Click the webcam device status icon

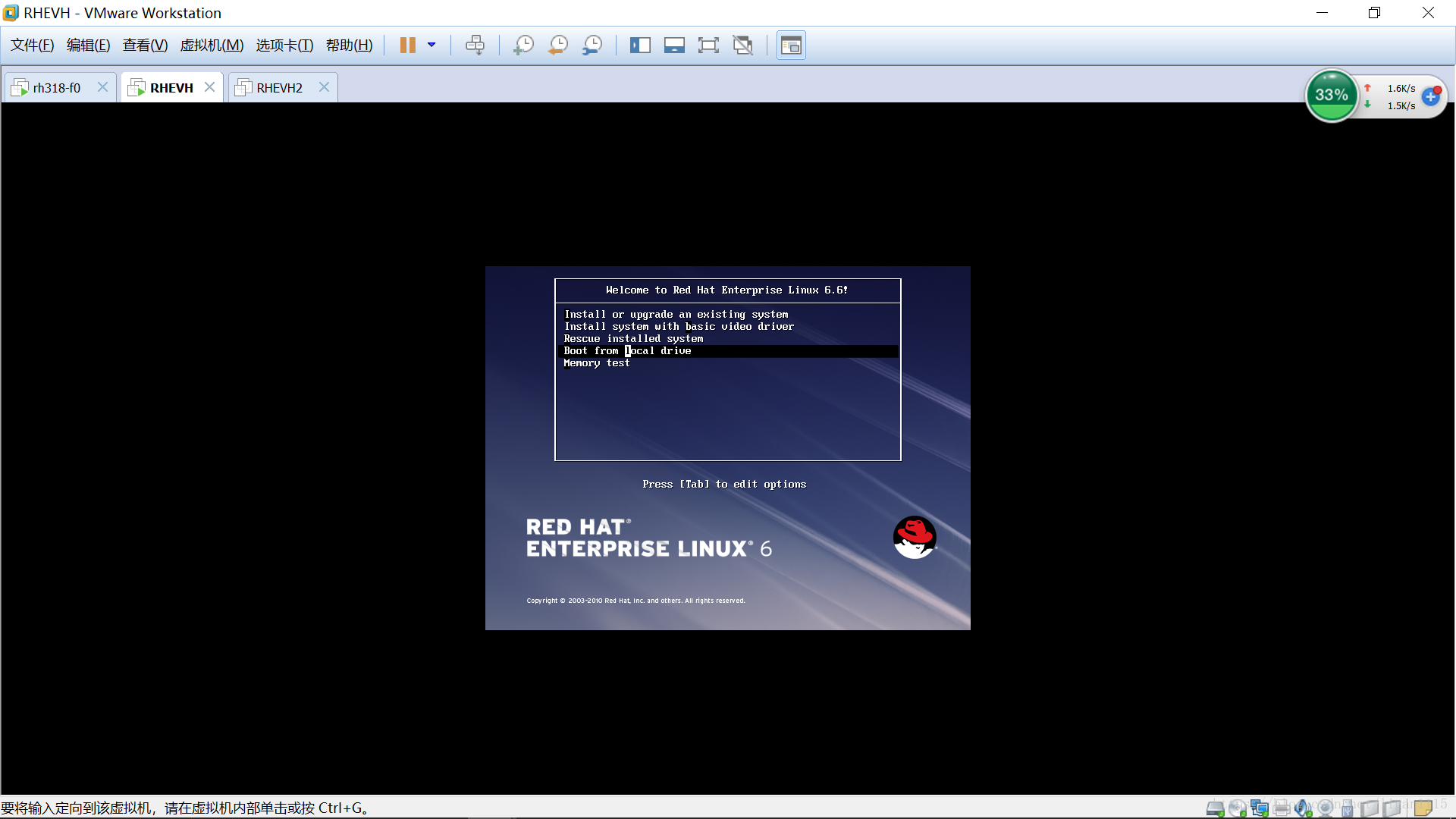1326,808
